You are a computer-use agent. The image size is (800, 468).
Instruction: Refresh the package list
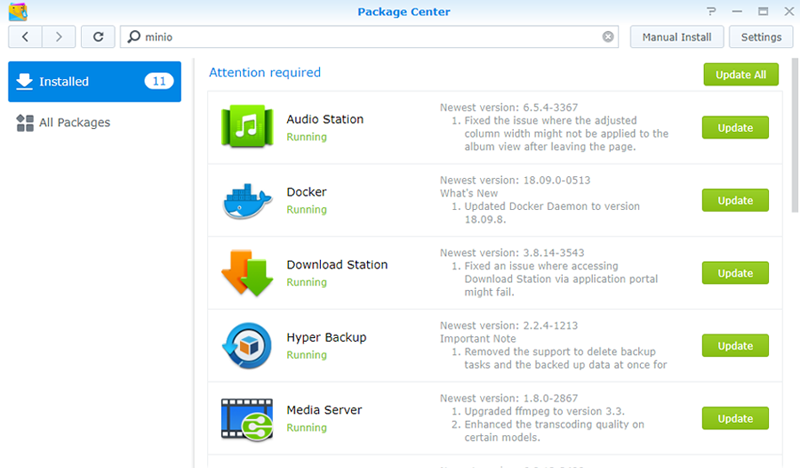(x=98, y=37)
